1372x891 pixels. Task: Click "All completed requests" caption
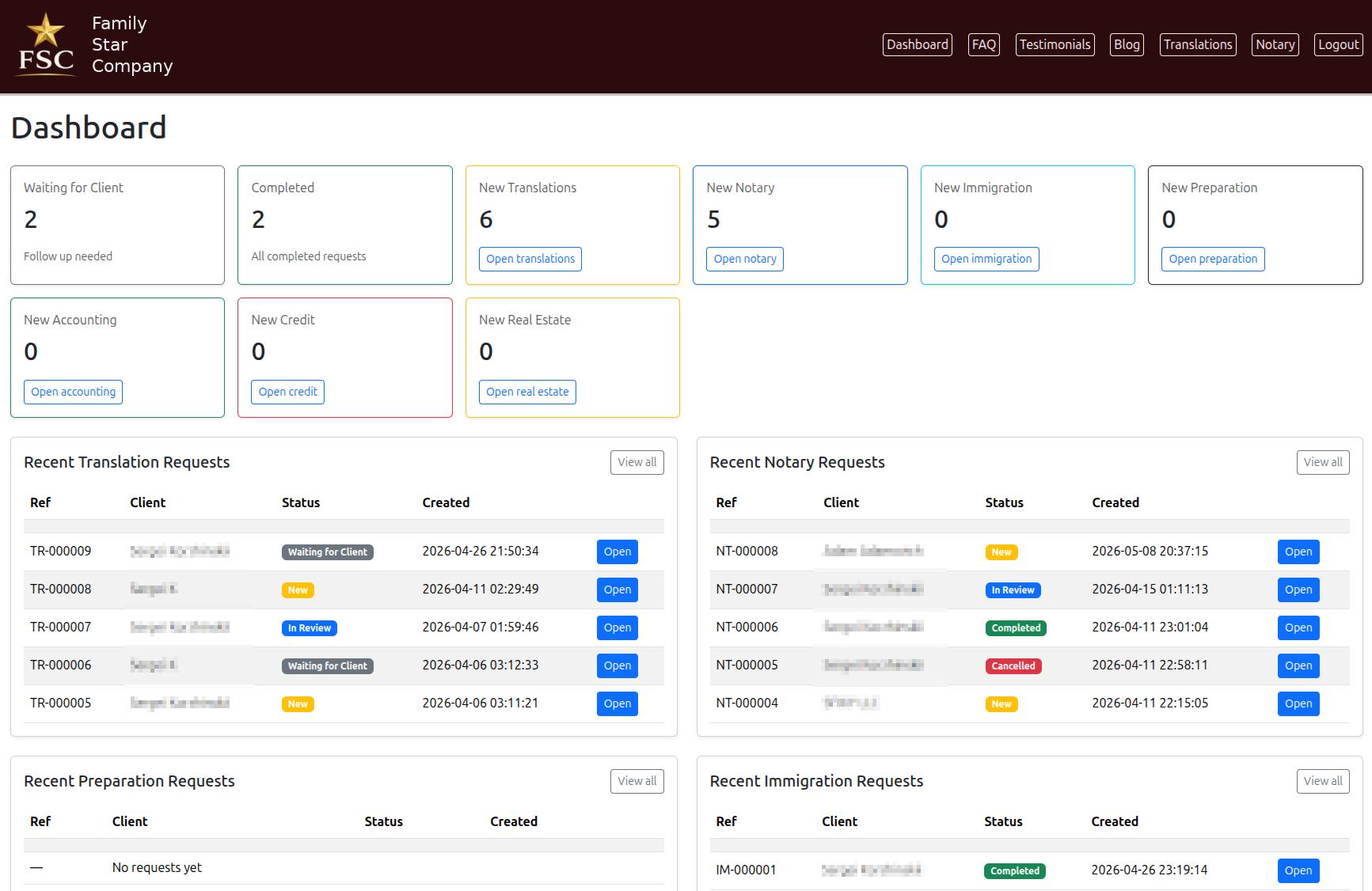(309, 256)
